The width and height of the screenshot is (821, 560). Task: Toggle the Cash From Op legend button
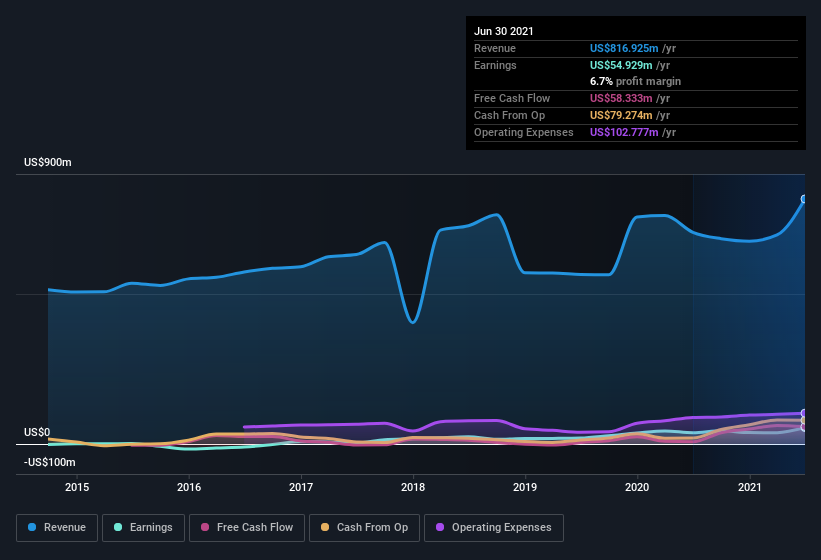[364, 528]
